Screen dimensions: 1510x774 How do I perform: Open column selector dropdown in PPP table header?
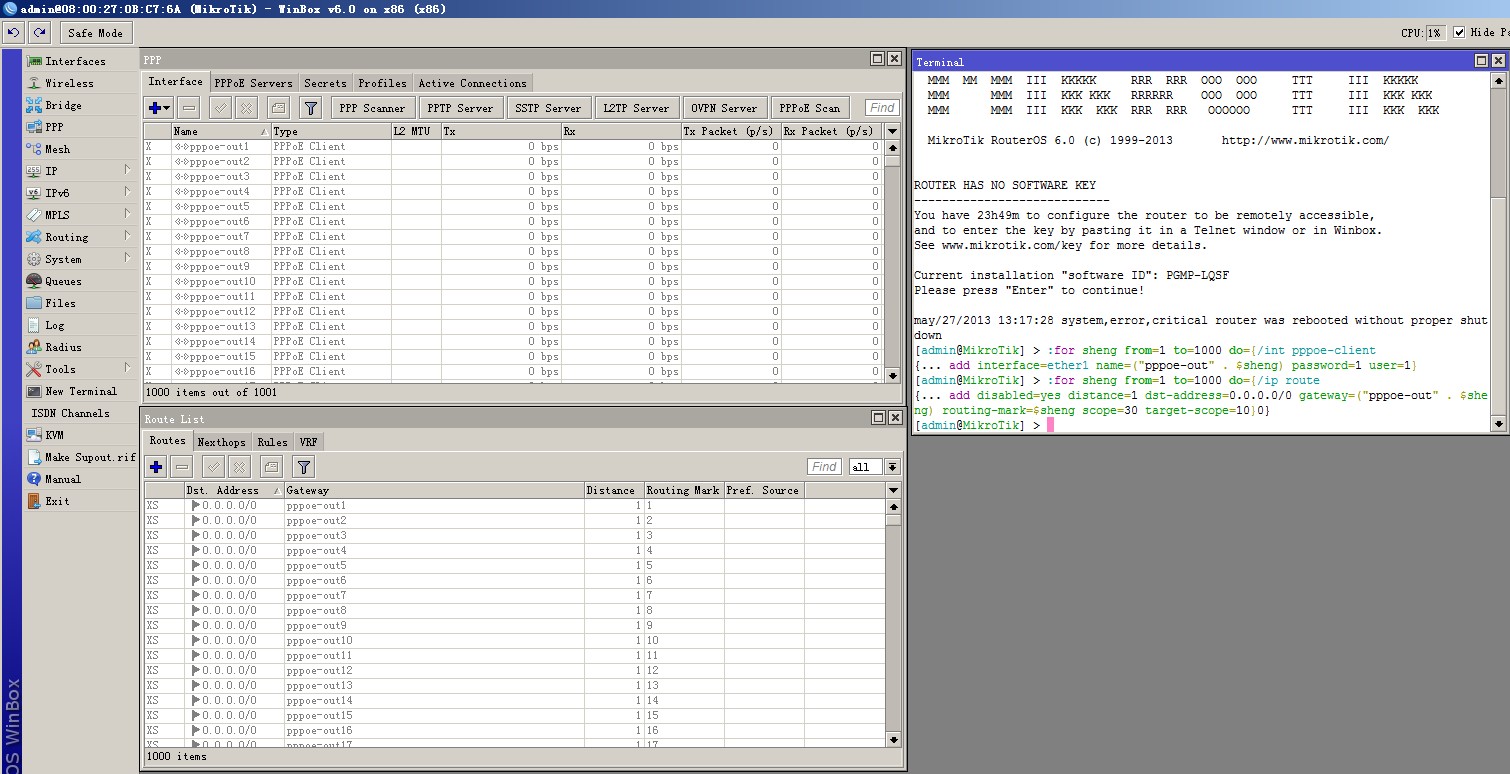[893, 131]
